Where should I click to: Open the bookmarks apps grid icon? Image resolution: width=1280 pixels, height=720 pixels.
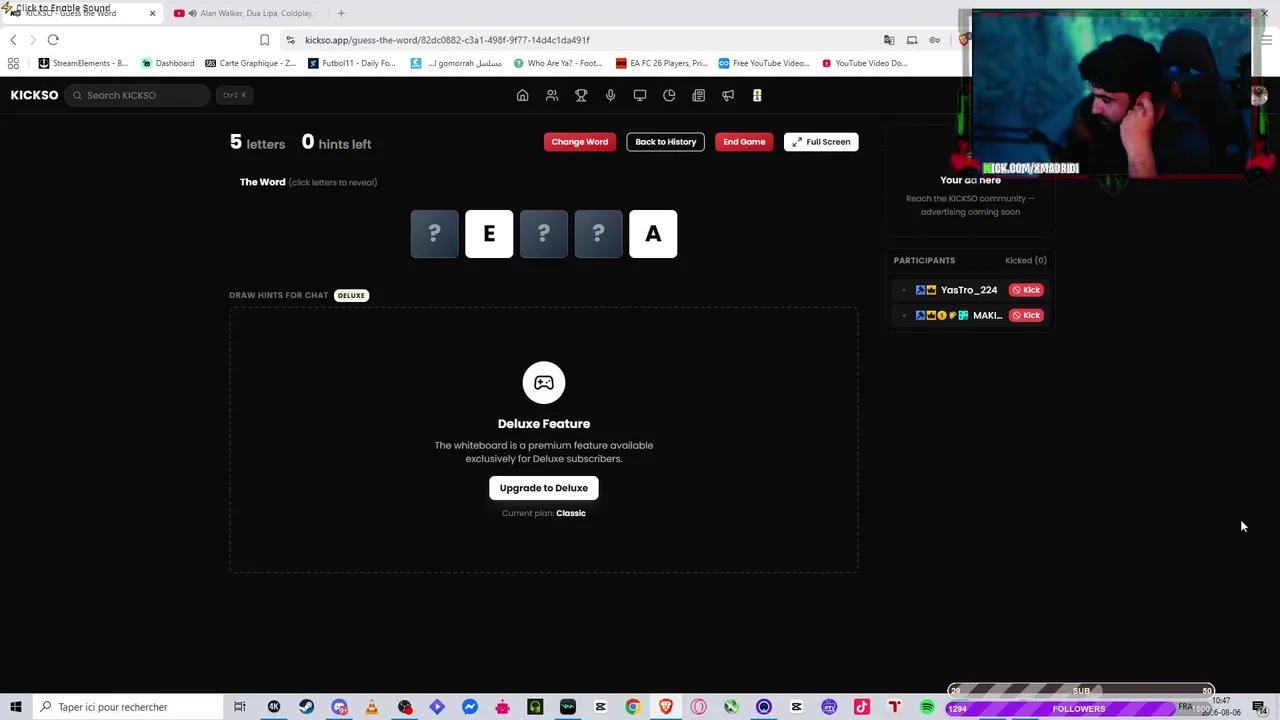[13, 63]
